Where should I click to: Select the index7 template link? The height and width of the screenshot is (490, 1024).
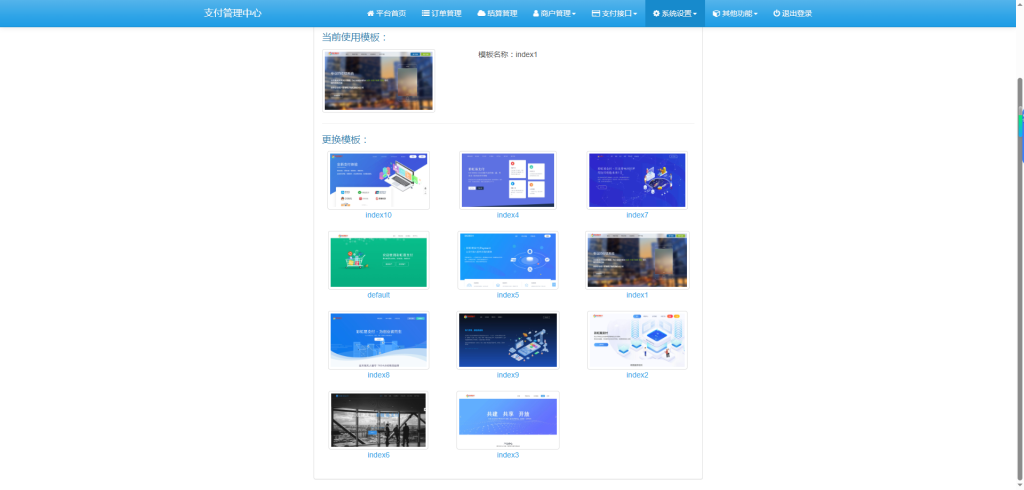637,215
